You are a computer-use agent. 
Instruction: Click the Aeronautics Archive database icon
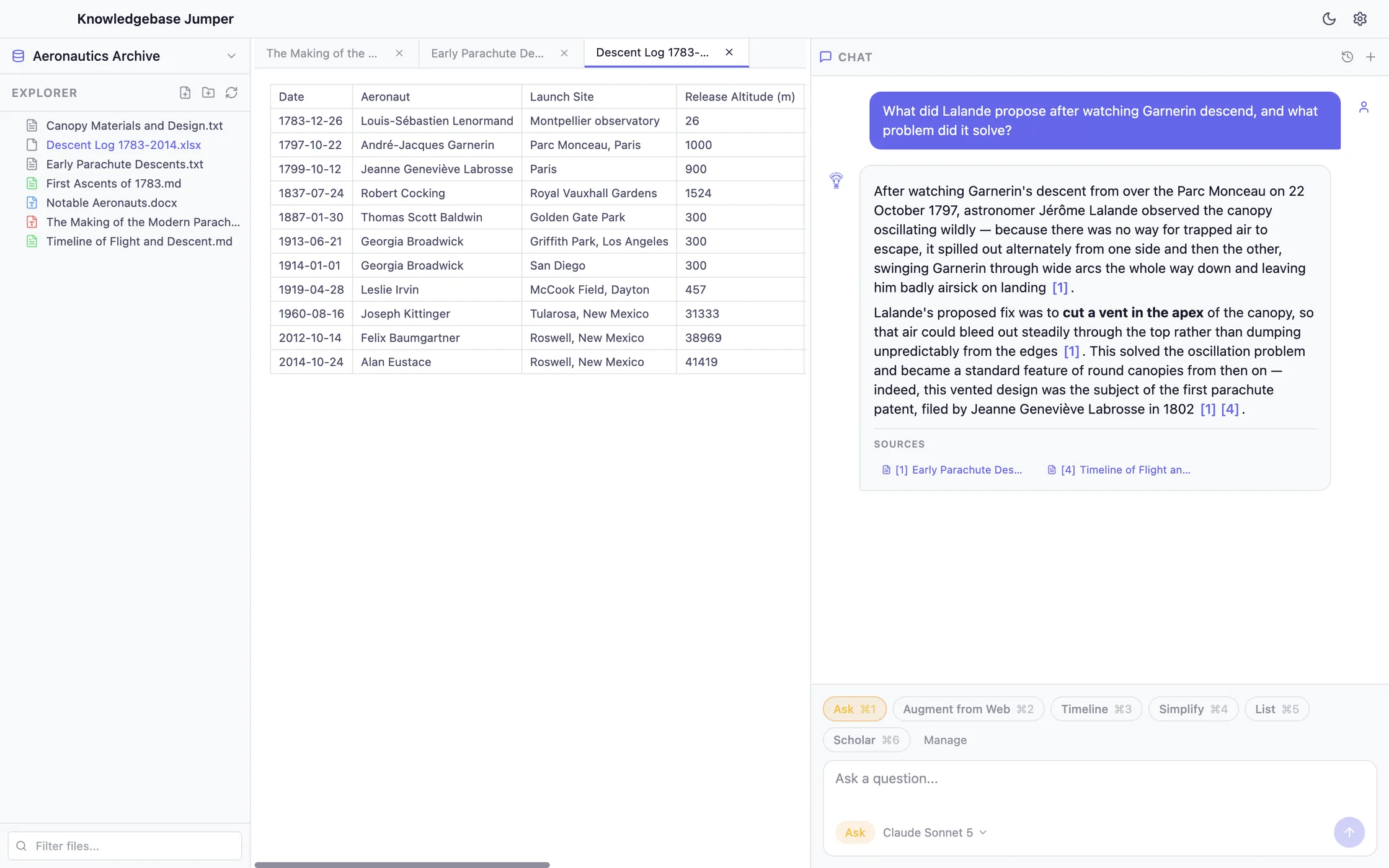(19, 56)
